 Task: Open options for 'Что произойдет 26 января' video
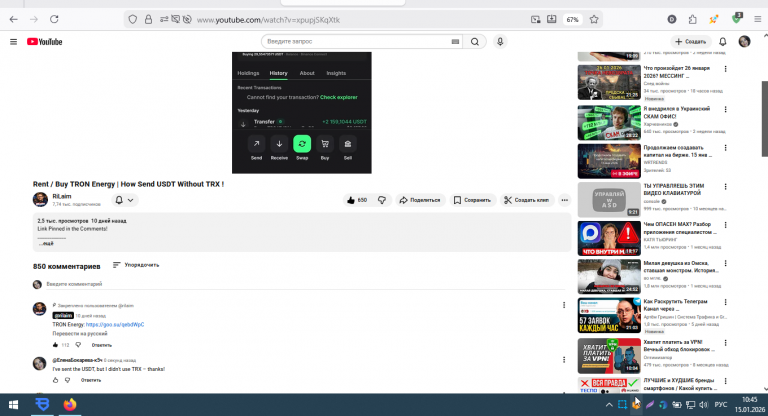coord(725,69)
